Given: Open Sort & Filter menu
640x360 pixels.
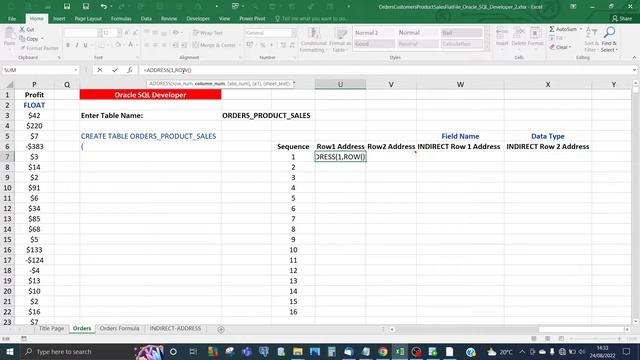Looking at the screenshot, I should pyautogui.click(x=591, y=40).
